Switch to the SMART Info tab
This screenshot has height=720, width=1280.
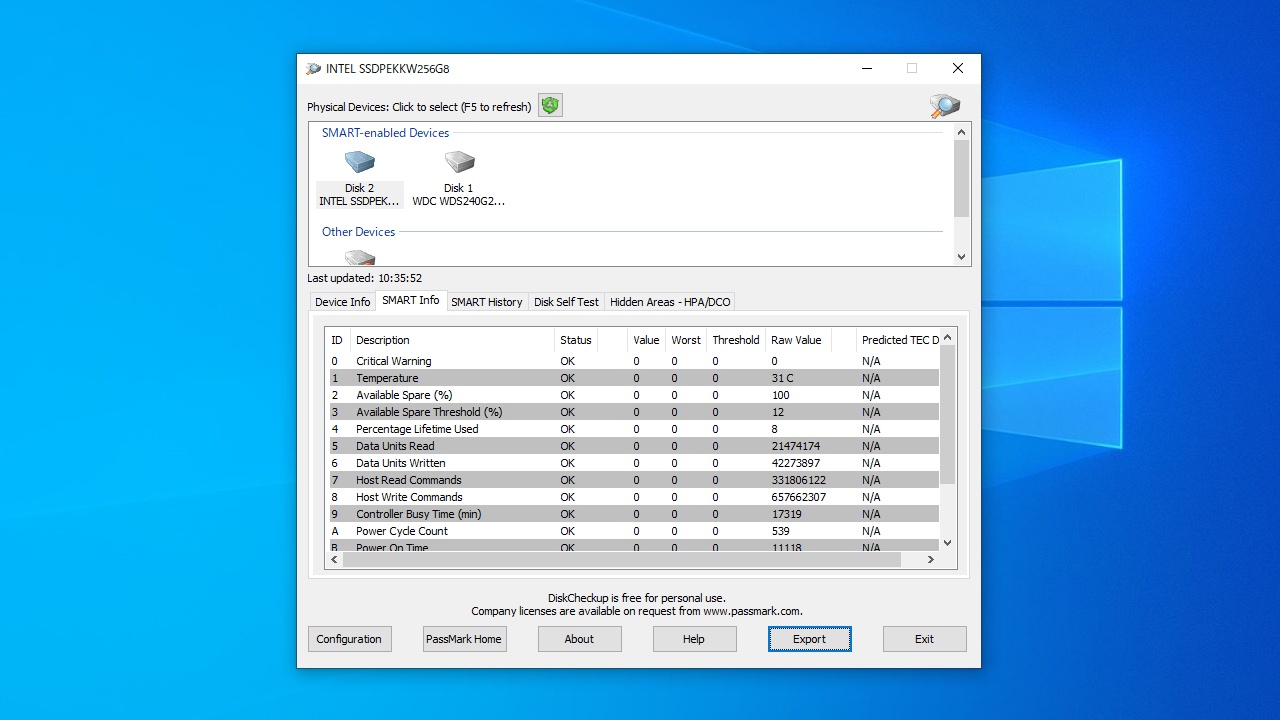[x=411, y=300]
